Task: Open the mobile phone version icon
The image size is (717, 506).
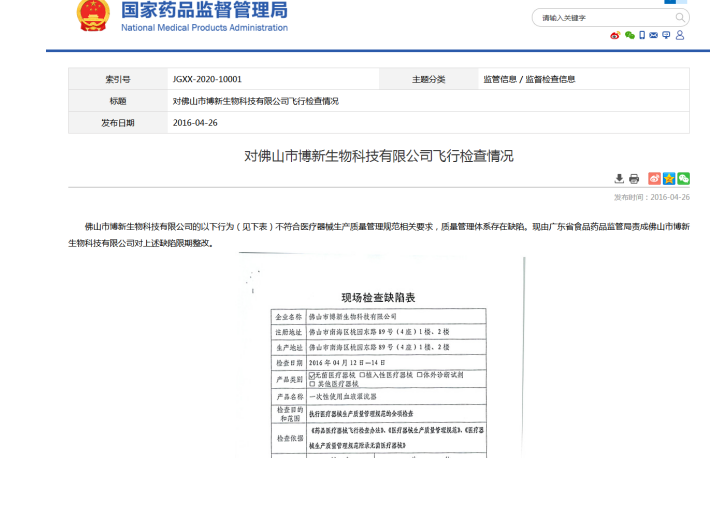Action: [642, 35]
